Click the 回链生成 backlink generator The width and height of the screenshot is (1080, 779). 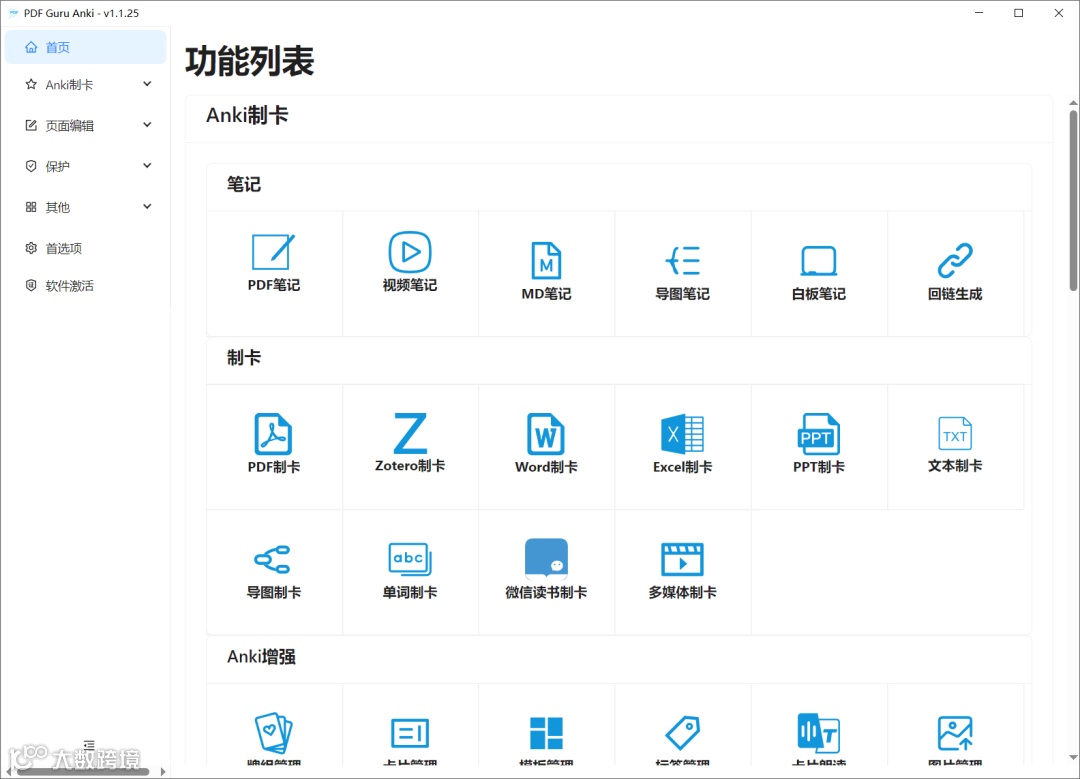[x=955, y=271]
